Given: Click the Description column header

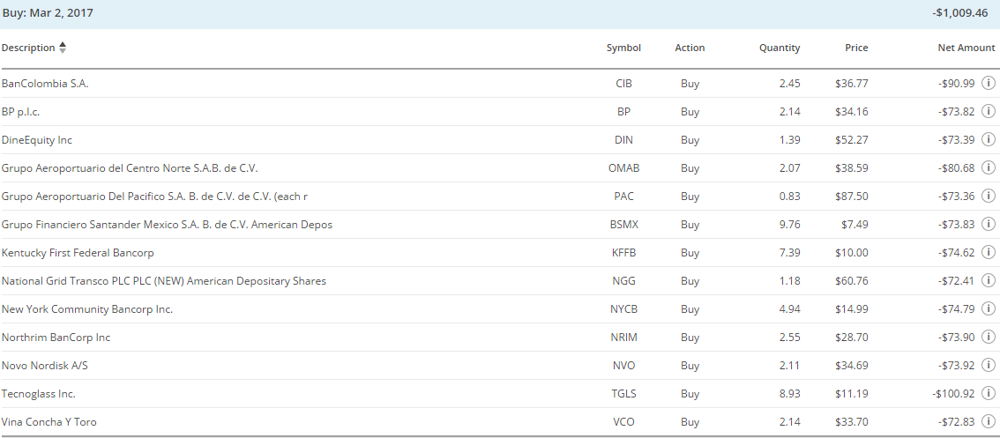Looking at the screenshot, I should tap(28, 48).
